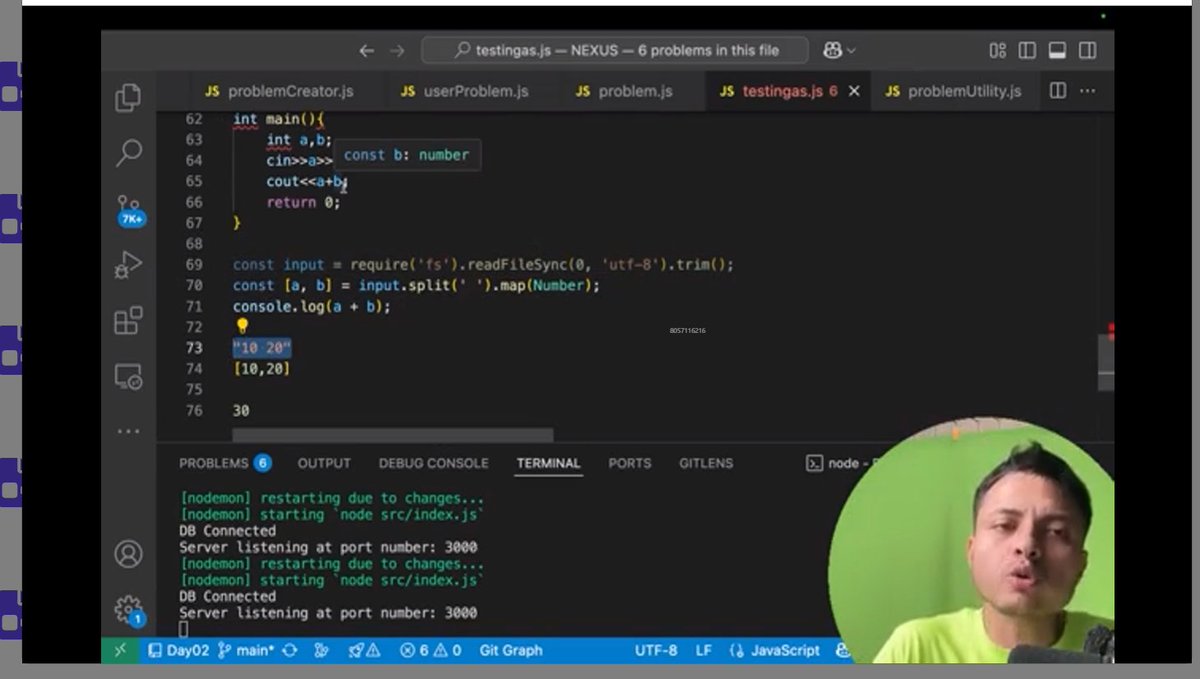Switch to problem.js tab
The width and height of the screenshot is (1200, 679).
tap(624, 91)
